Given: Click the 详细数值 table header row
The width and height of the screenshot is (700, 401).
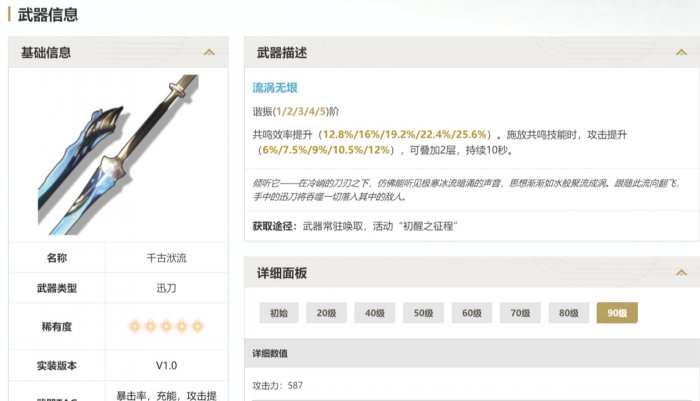Looking at the screenshot, I should coord(472,353).
